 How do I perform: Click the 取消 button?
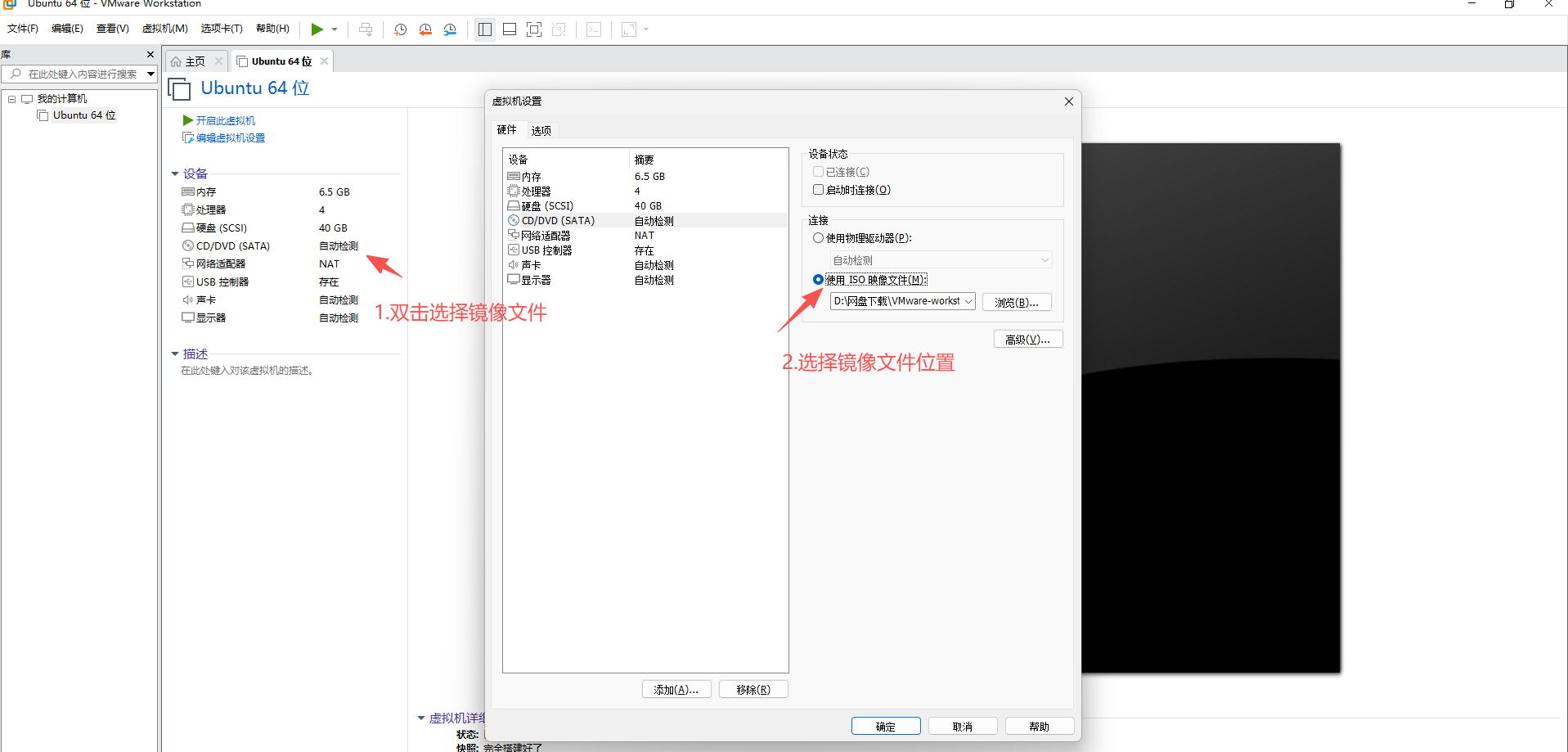(x=963, y=727)
